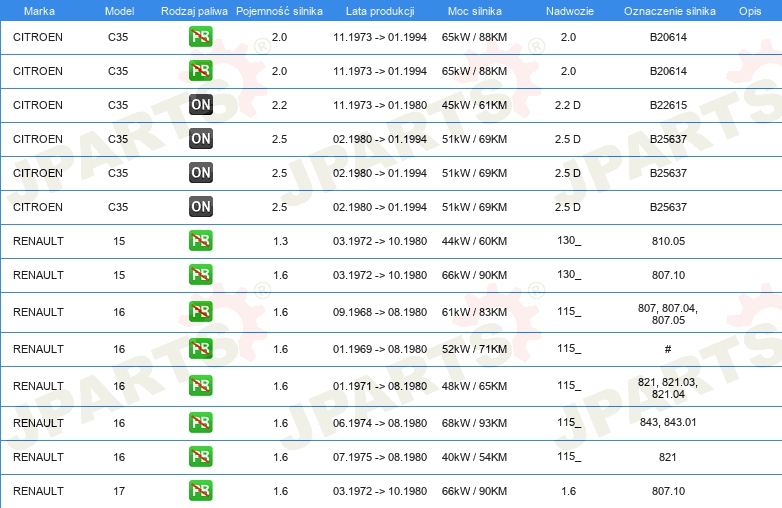Click the Pojemność silnika column header
The image size is (782, 508).
click(279, 11)
